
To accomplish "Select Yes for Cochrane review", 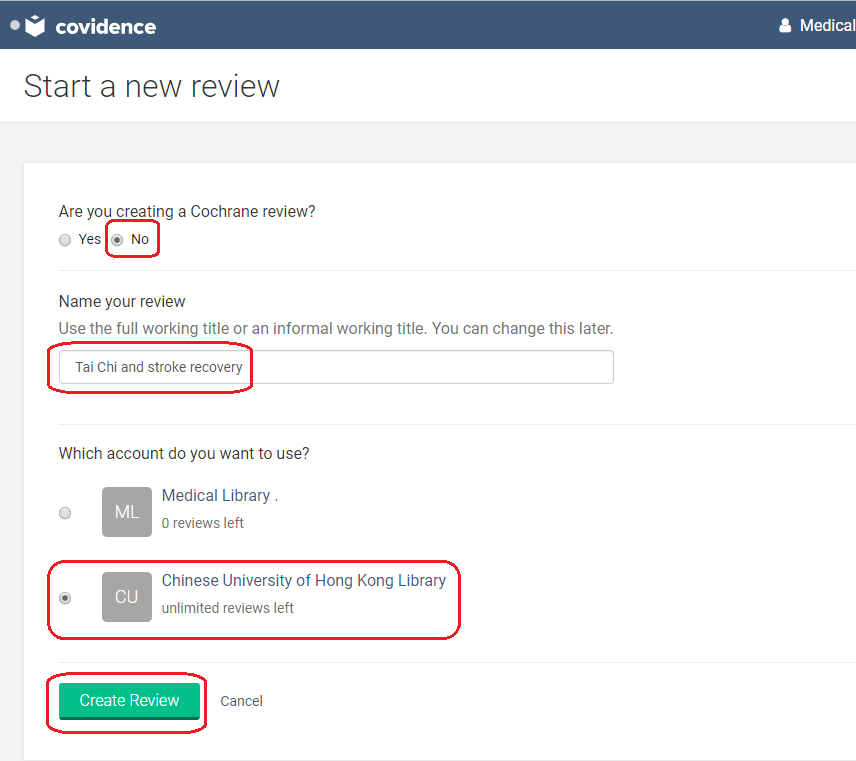I will (65, 240).
